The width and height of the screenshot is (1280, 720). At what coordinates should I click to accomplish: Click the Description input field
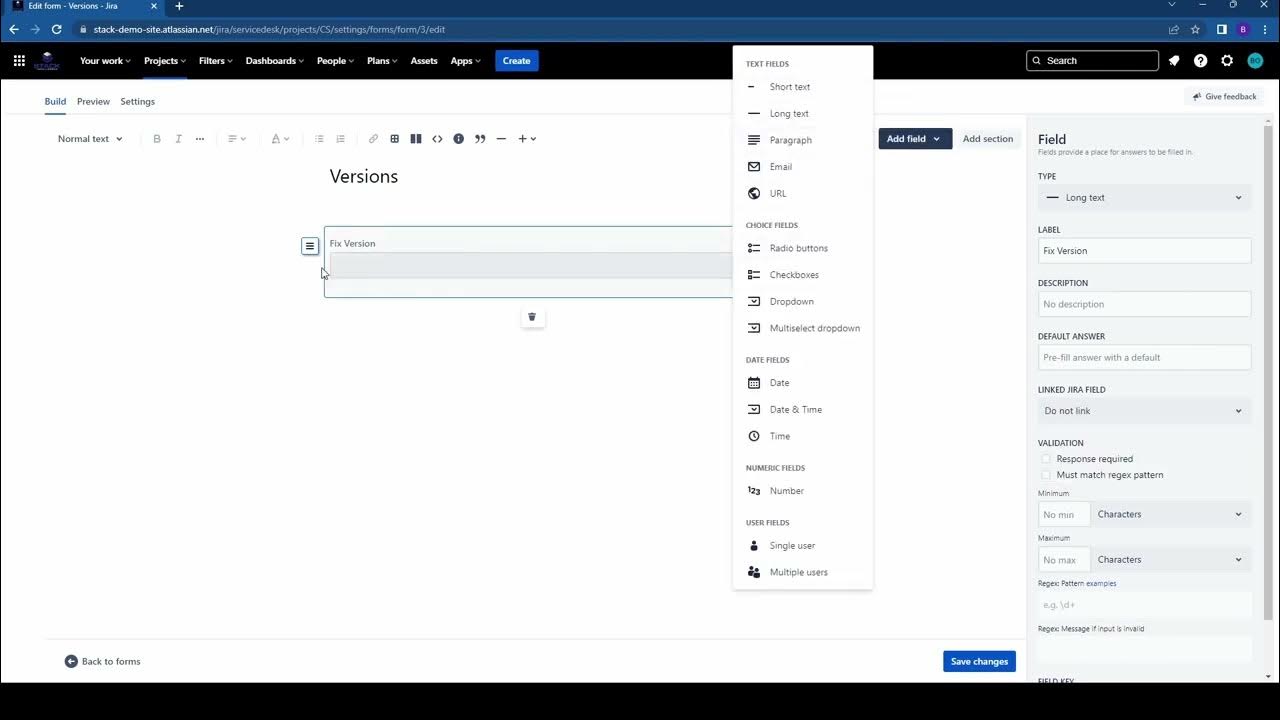tap(1144, 304)
